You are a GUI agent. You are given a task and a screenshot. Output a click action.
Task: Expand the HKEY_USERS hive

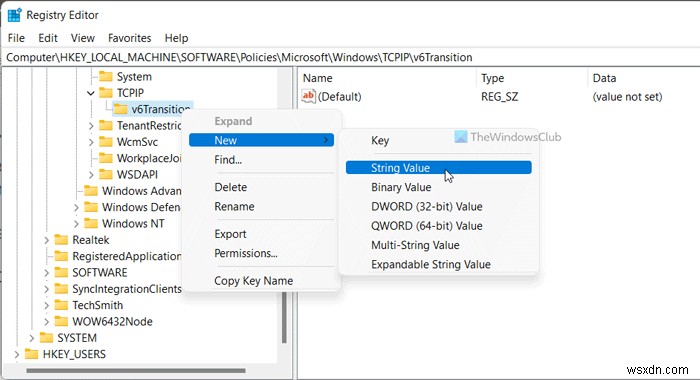(x=17, y=355)
